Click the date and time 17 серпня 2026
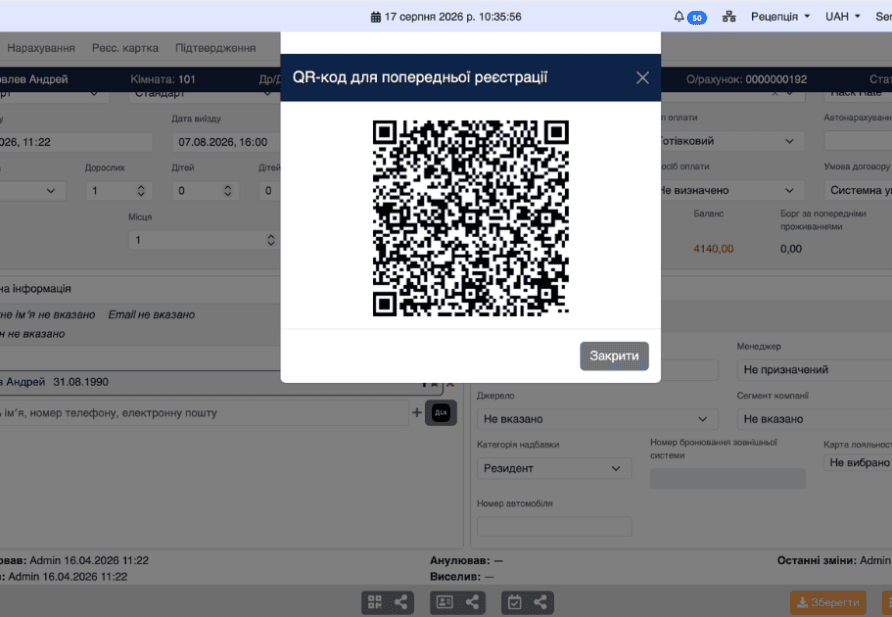The height and width of the screenshot is (617, 892). point(453,17)
